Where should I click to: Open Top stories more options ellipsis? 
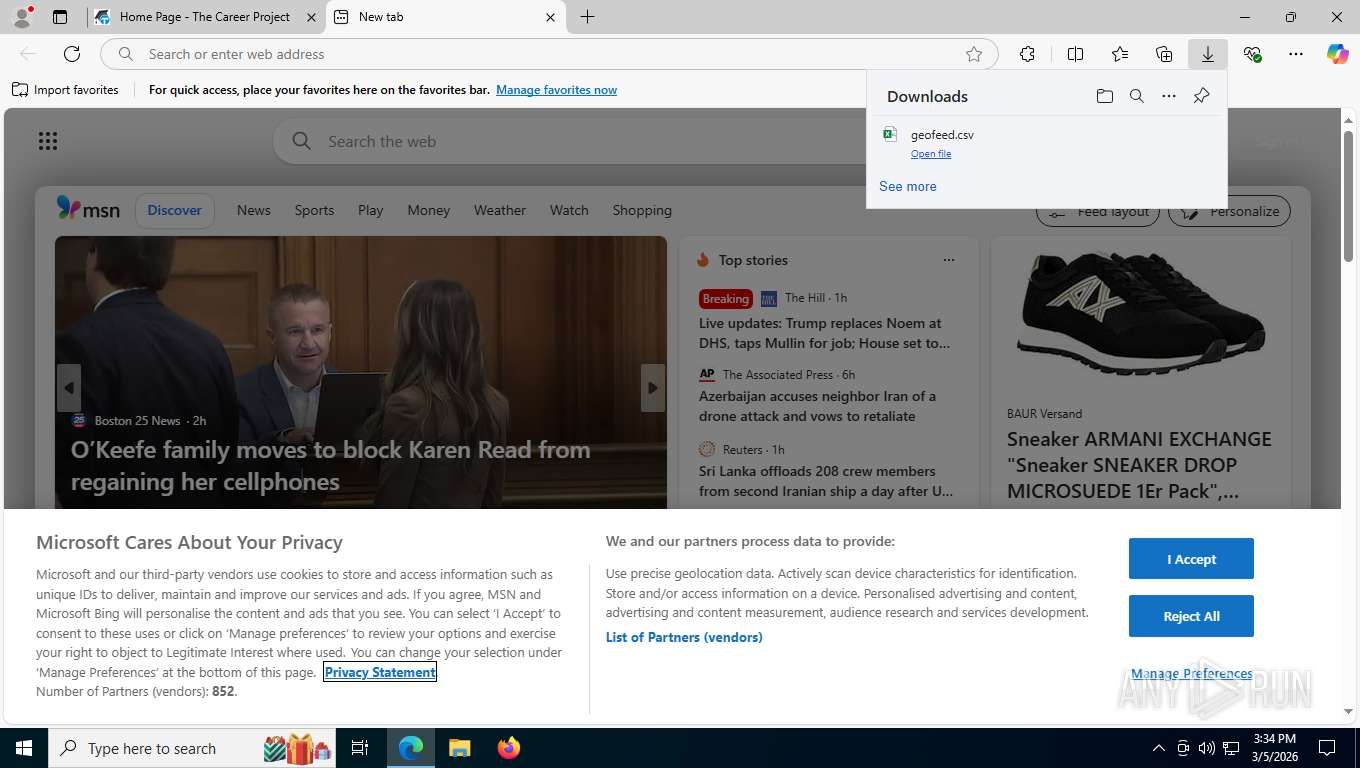[949, 260]
